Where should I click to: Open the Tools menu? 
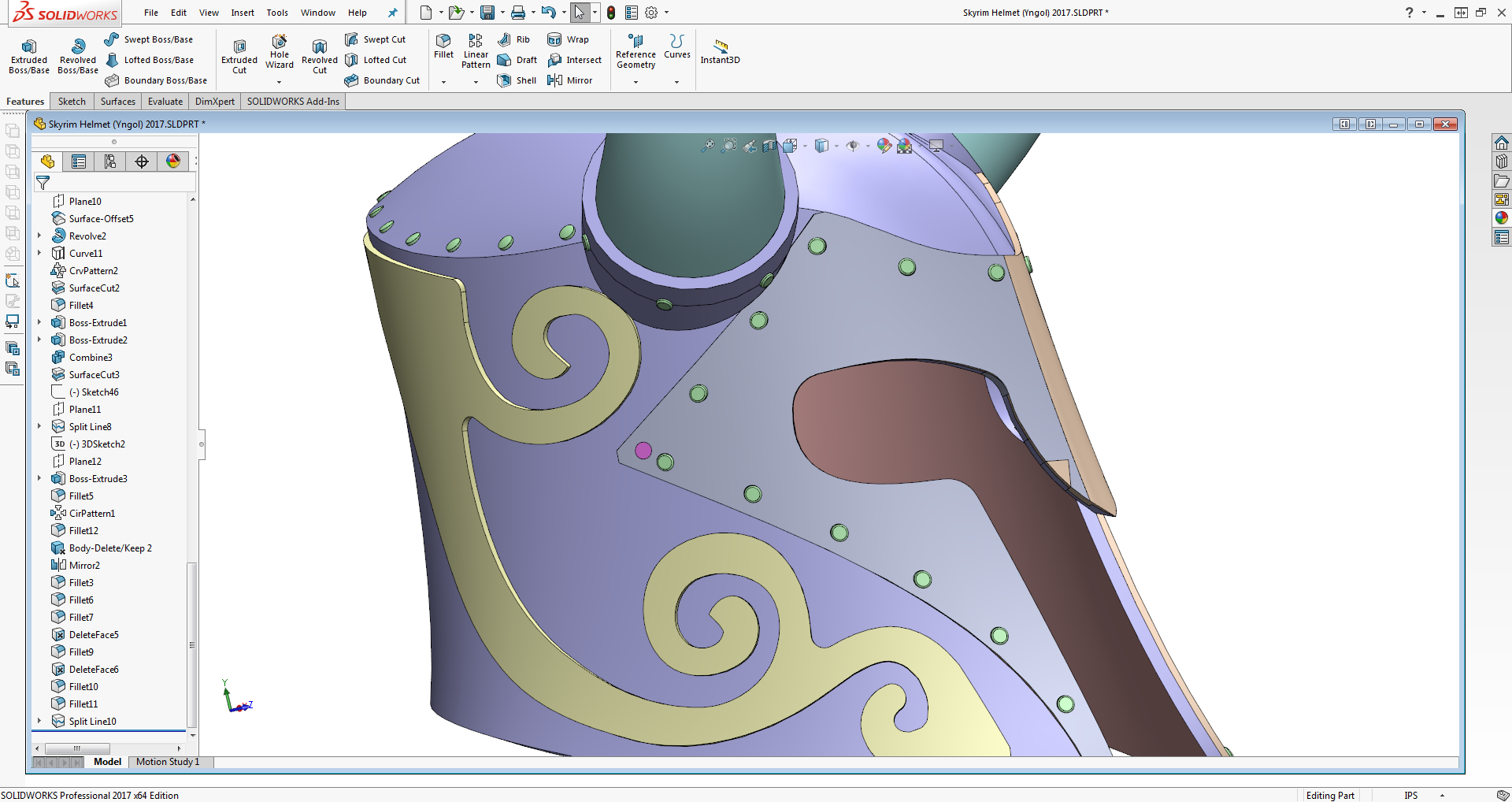point(277,13)
